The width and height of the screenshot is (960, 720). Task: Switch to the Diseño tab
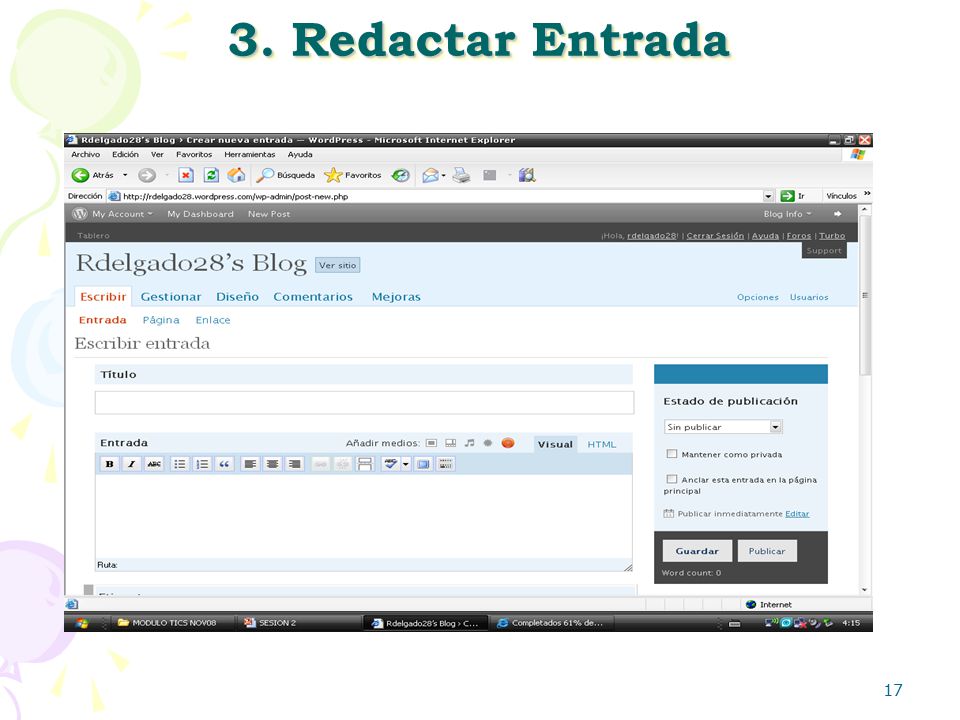[237, 297]
